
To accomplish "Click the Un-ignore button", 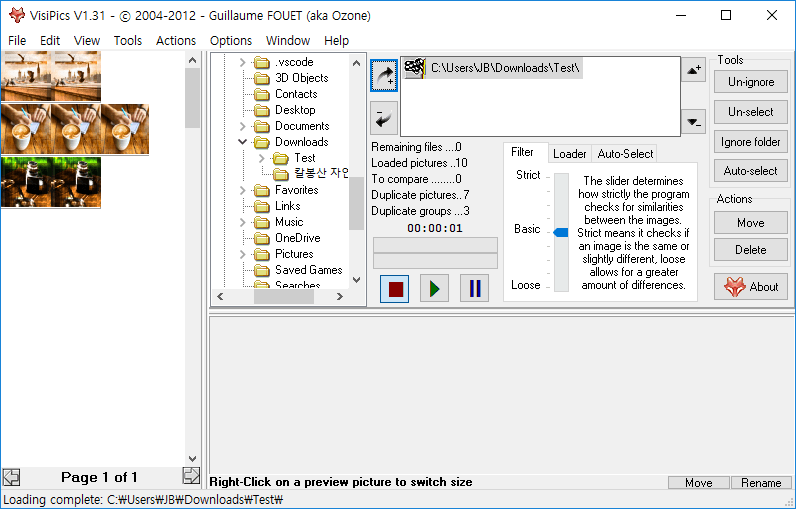I will (751, 82).
